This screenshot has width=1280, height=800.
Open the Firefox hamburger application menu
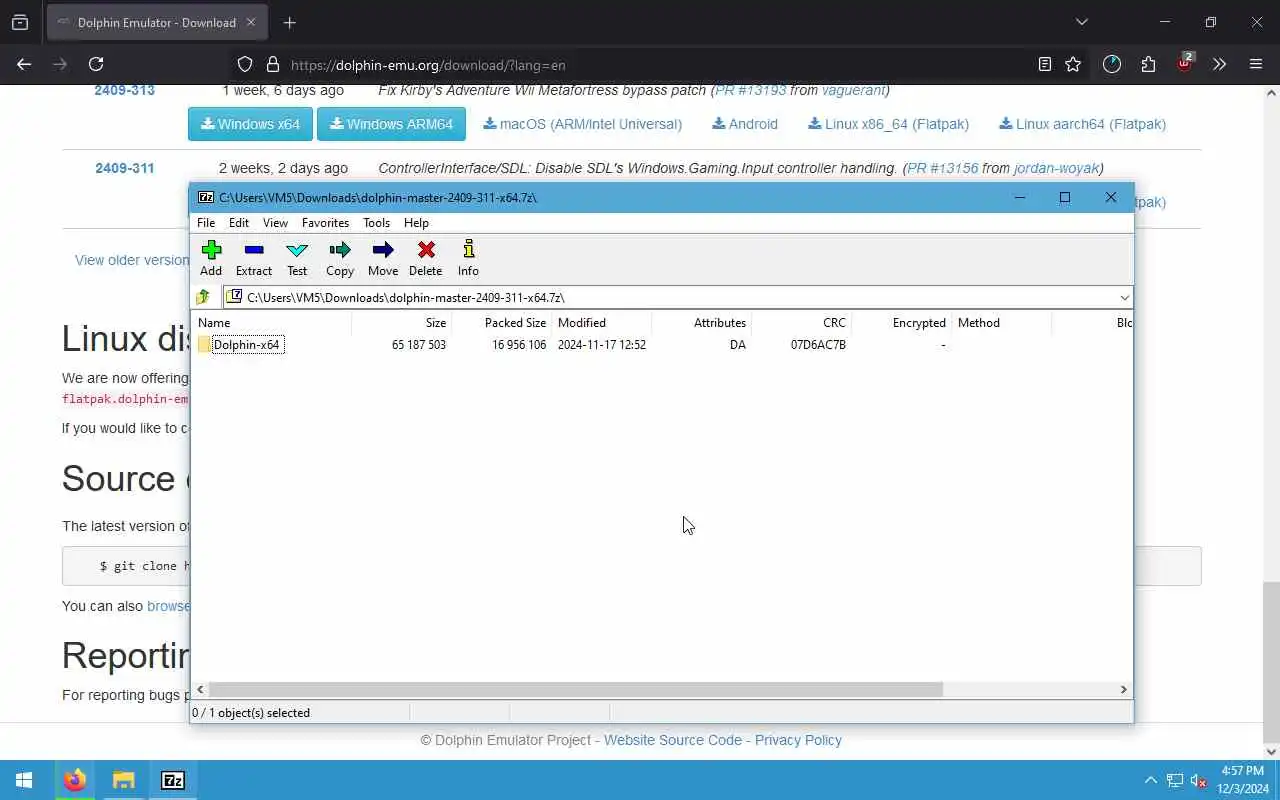1256,64
